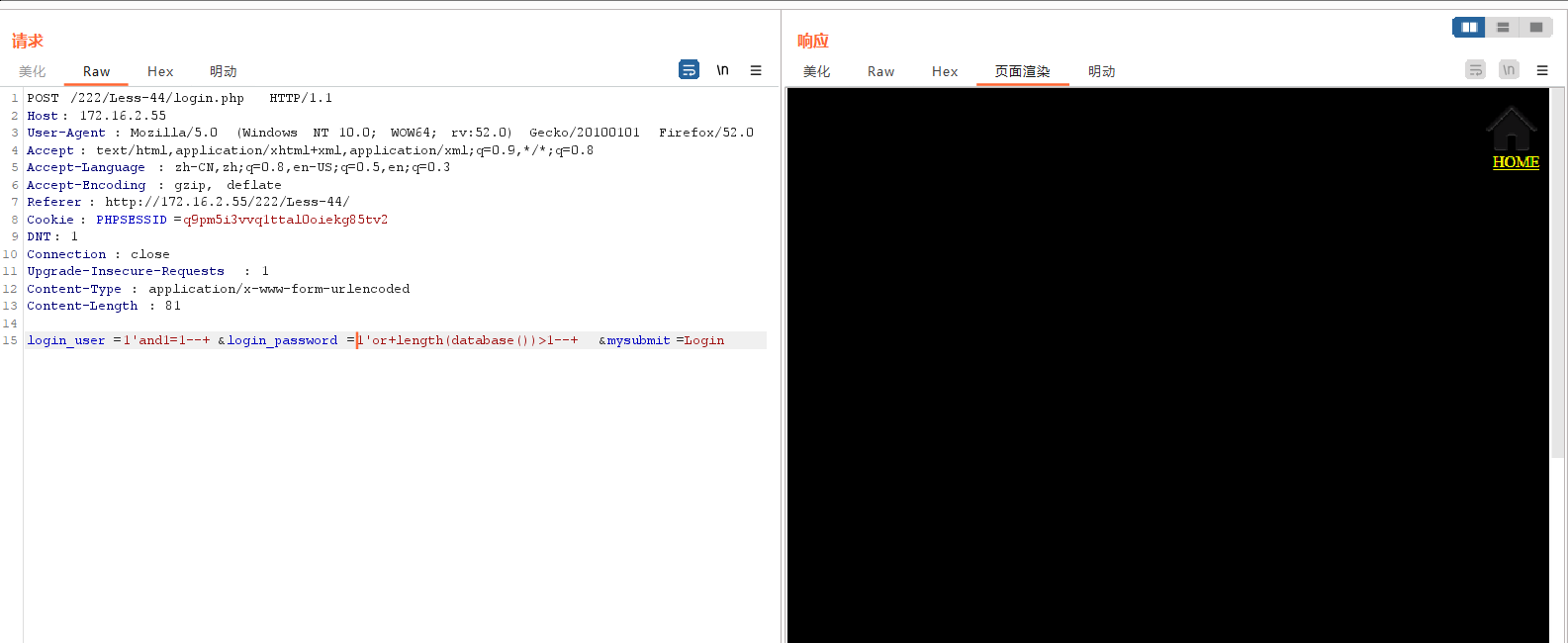
Task: Switch request view to Raw tab
Action: pyautogui.click(x=97, y=71)
